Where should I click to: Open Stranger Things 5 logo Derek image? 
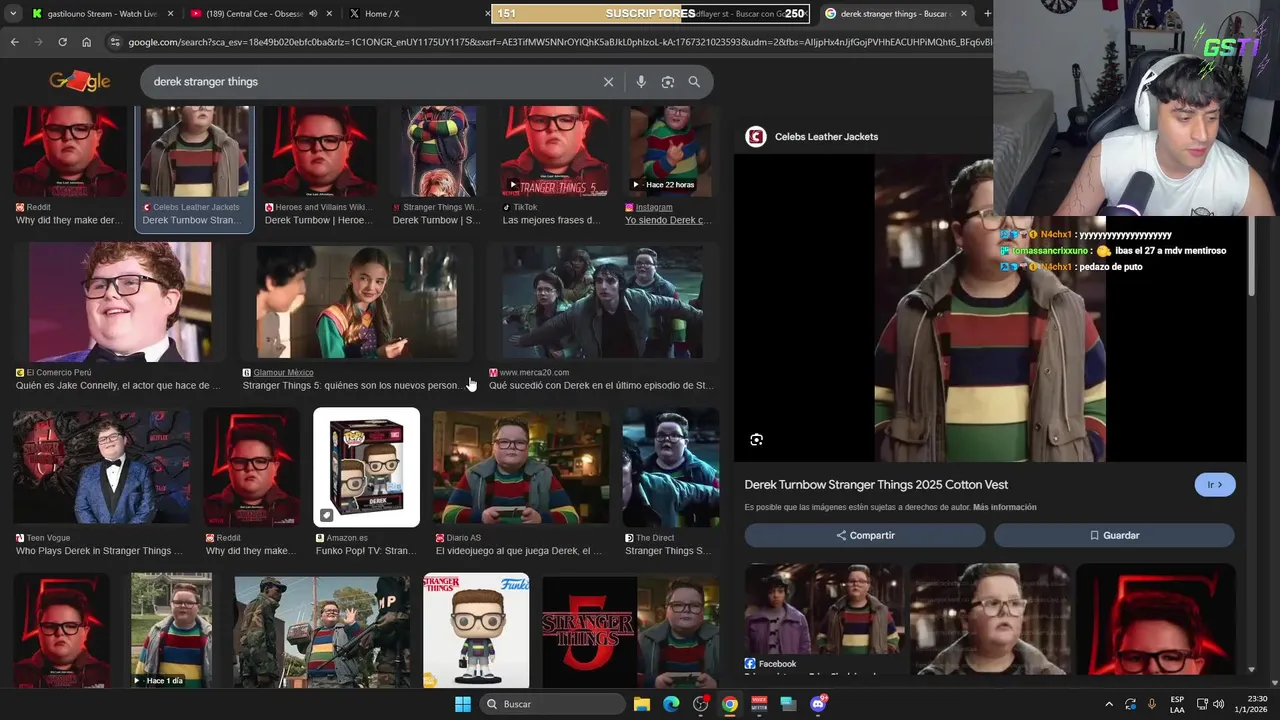[630, 630]
